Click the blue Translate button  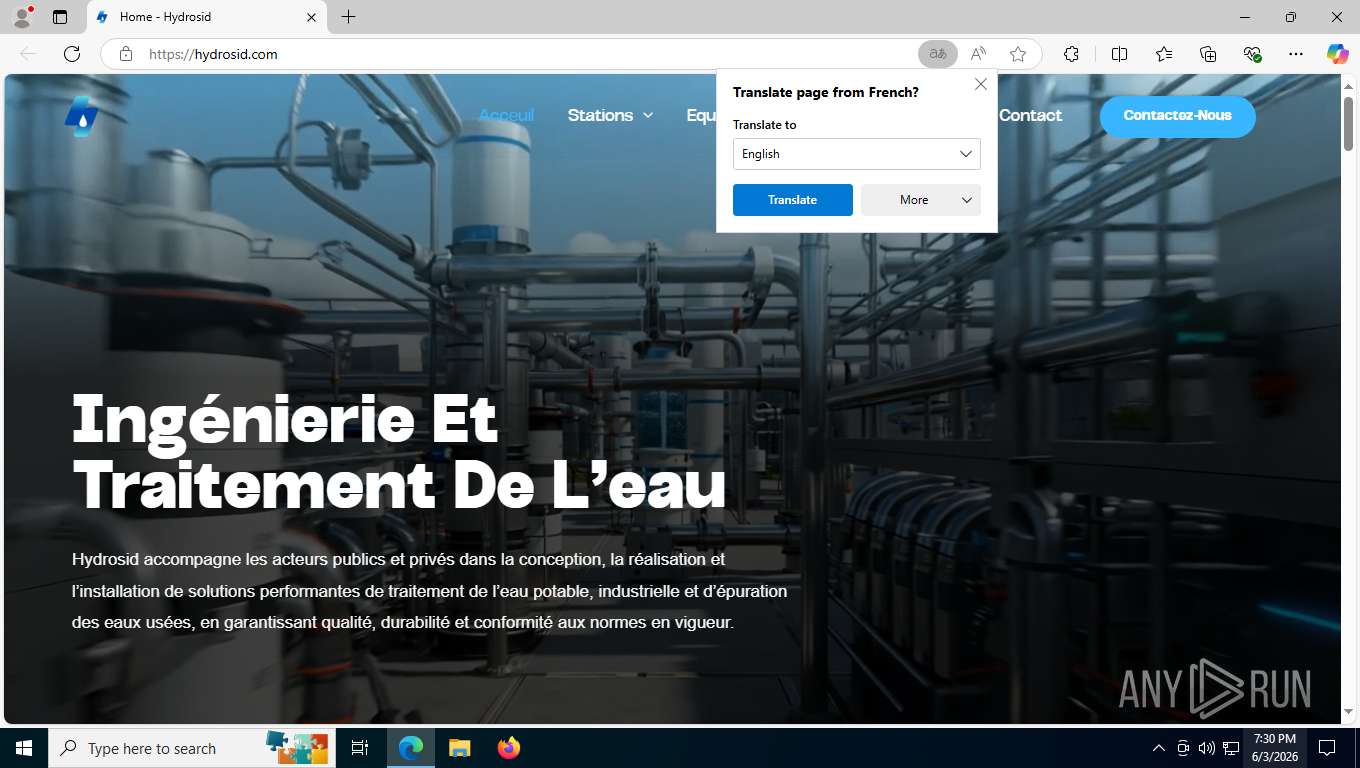click(793, 200)
